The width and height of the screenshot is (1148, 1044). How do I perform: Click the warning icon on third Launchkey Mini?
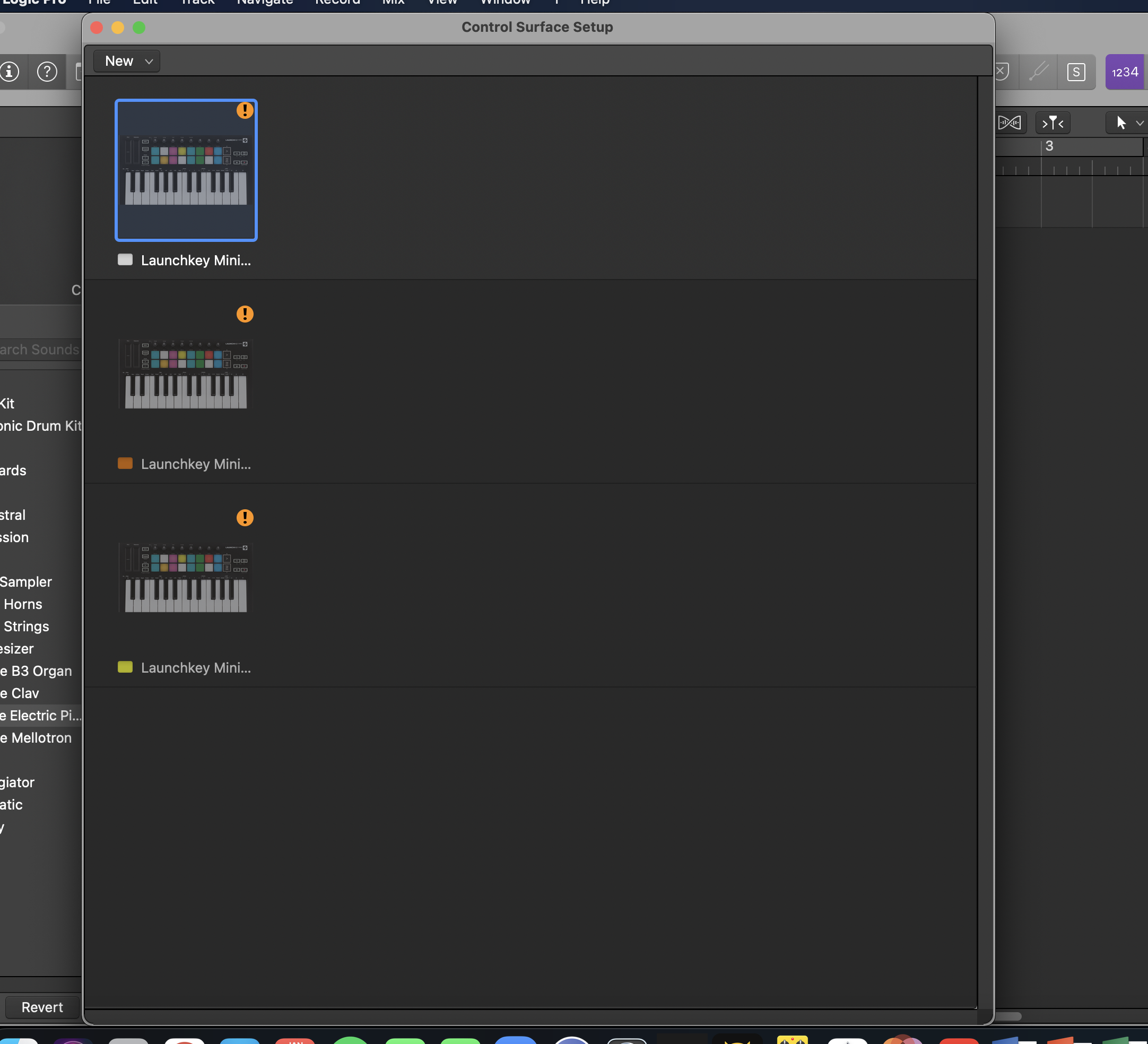tap(245, 518)
